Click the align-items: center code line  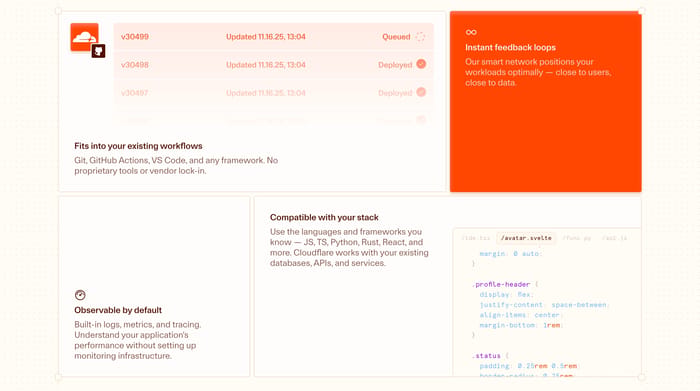(x=521, y=315)
